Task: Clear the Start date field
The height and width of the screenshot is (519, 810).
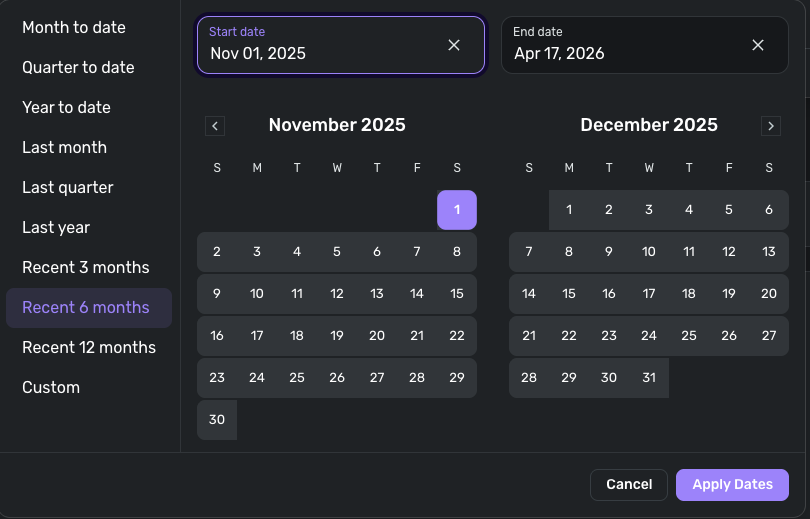Action: pyautogui.click(x=454, y=45)
